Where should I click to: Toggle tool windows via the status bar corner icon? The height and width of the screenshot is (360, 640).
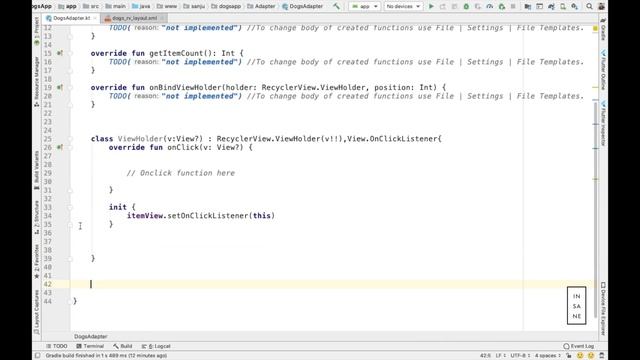tap(38, 356)
